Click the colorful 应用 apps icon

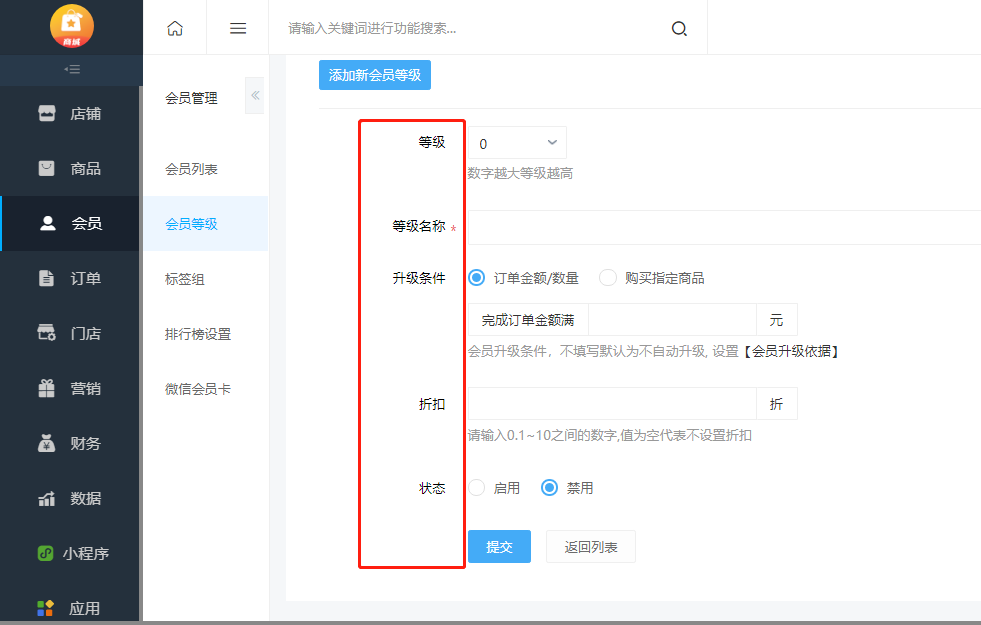(45, 608)
